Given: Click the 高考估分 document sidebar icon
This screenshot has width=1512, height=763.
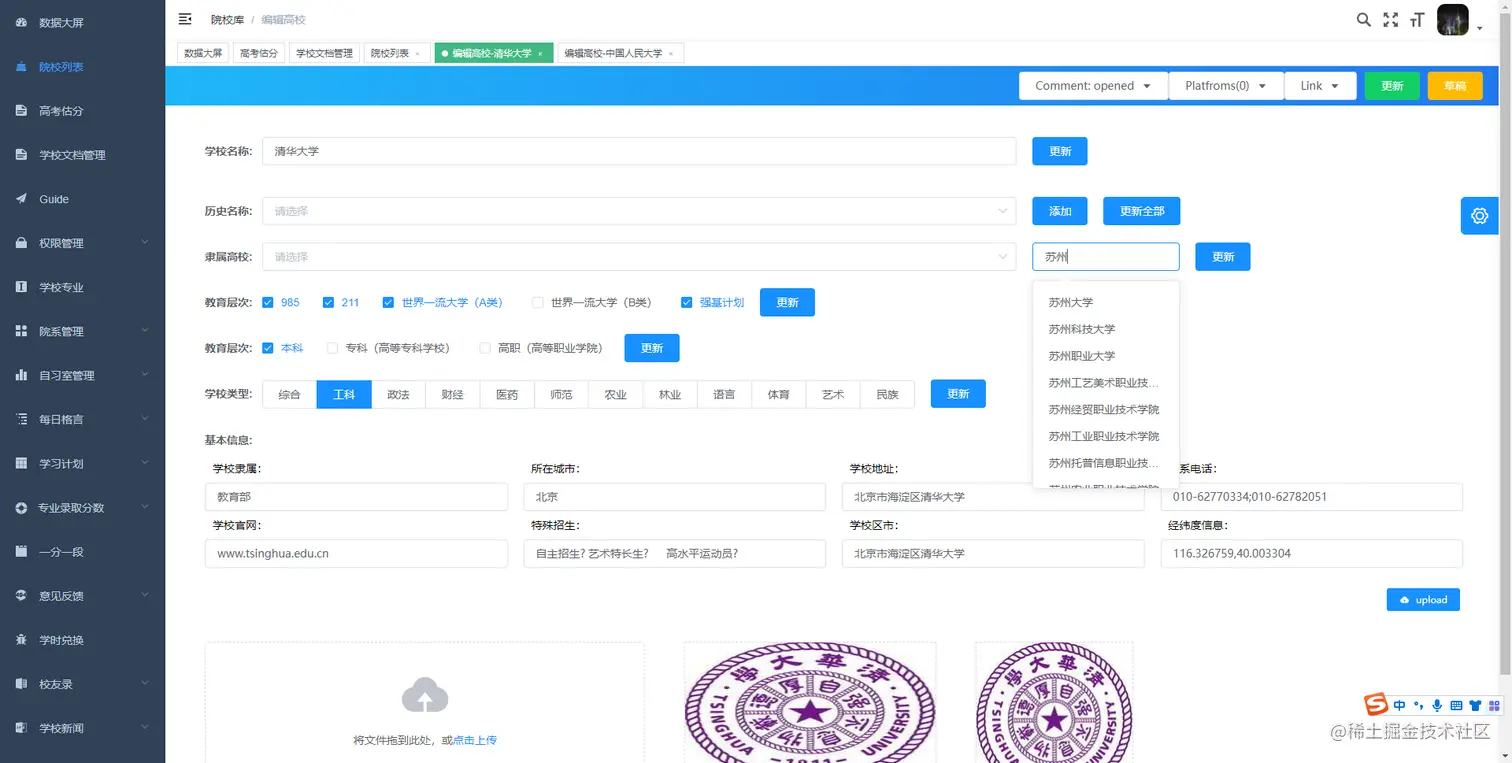Looking at the screenshot, I should [x=21, y=110].
